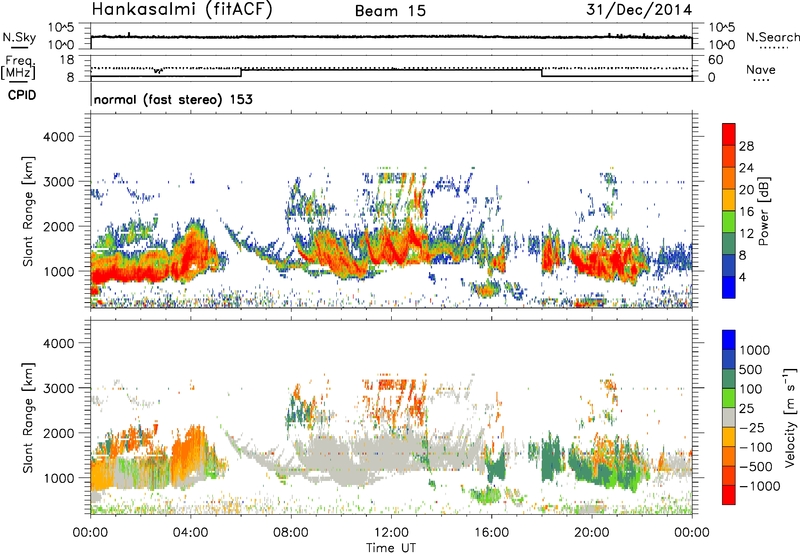Click the left '10^5' noise axis tick
The image size is (800, 554).
pos(61,28)
